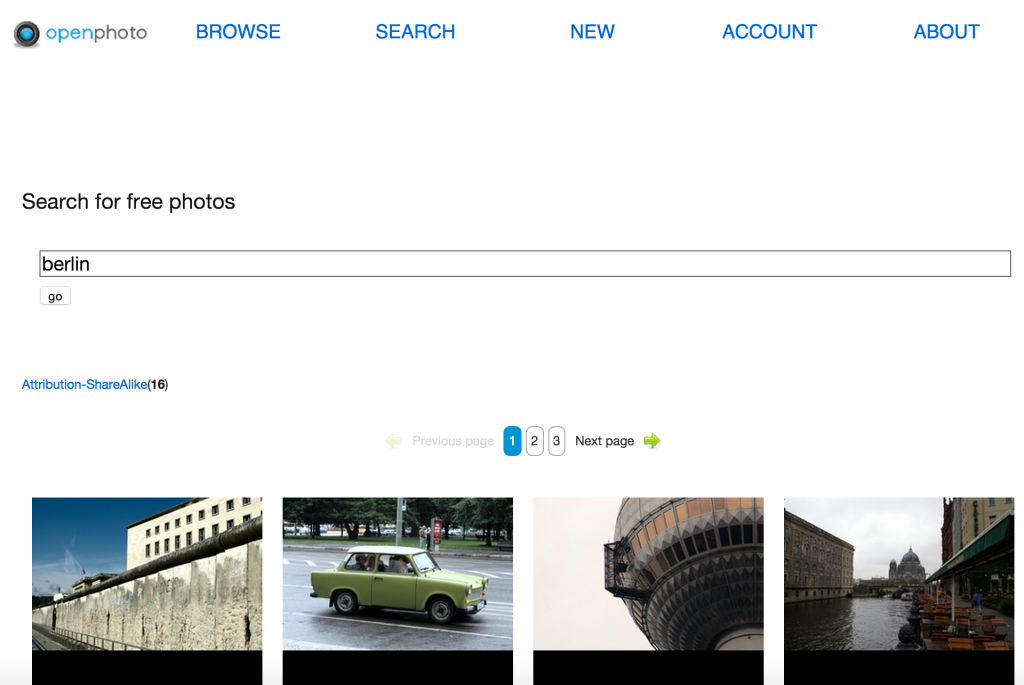The width and height of the screenshot is (1024, 685).
Task: Focus the search field containing berlin
Action: (525, 263)
